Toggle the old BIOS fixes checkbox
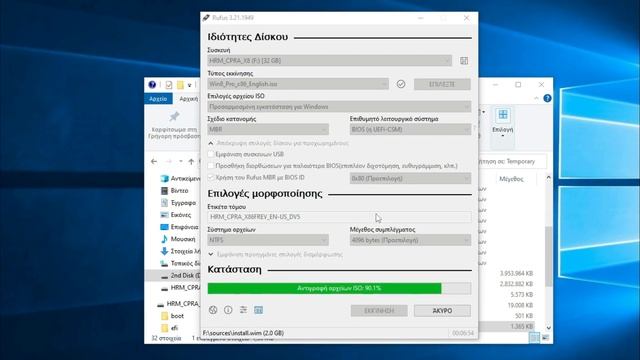This screenshot has height=360, width=640. coord(211,166)
